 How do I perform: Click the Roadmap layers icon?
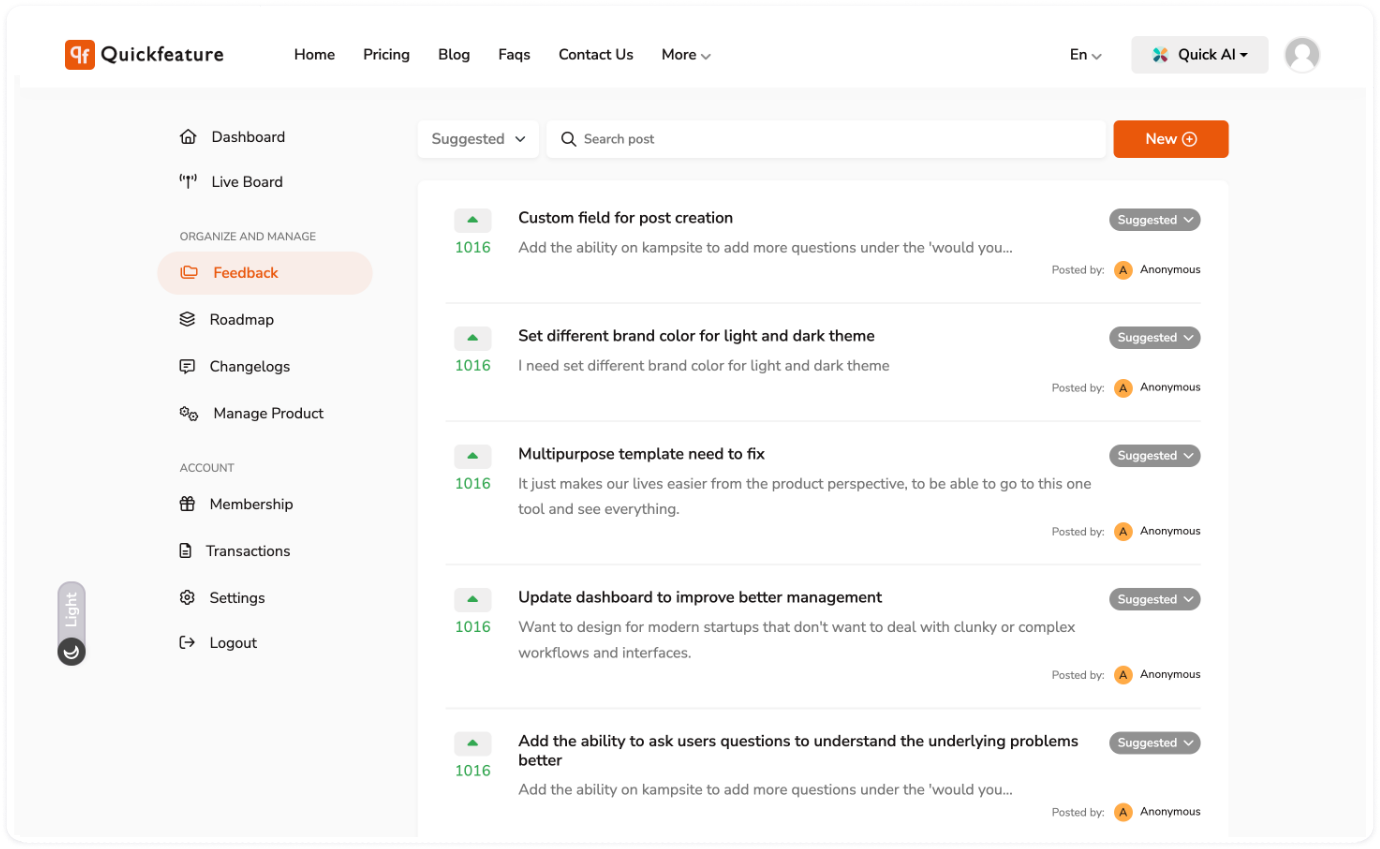(187, 320)
